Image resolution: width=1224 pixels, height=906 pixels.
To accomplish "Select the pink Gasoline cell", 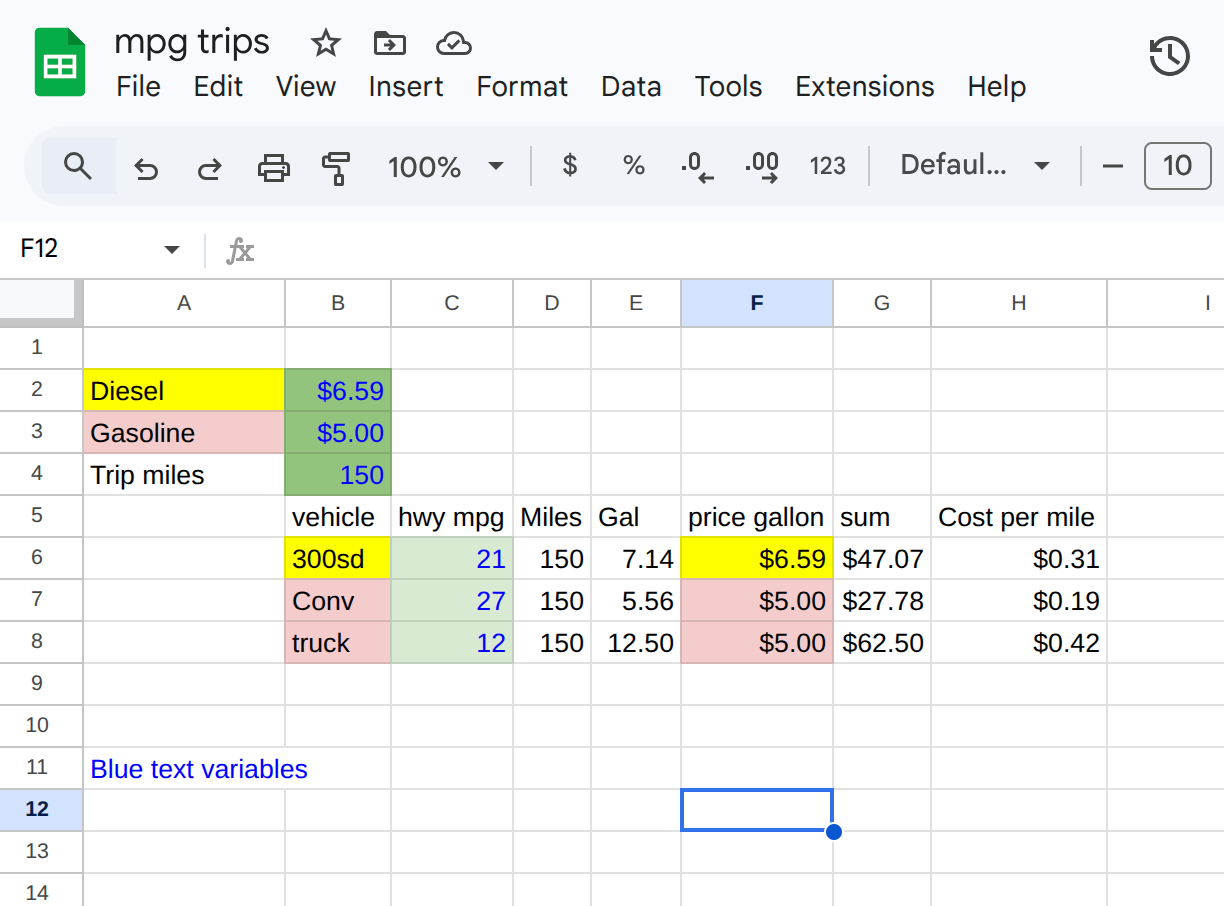I will click(x=184, y=432).
